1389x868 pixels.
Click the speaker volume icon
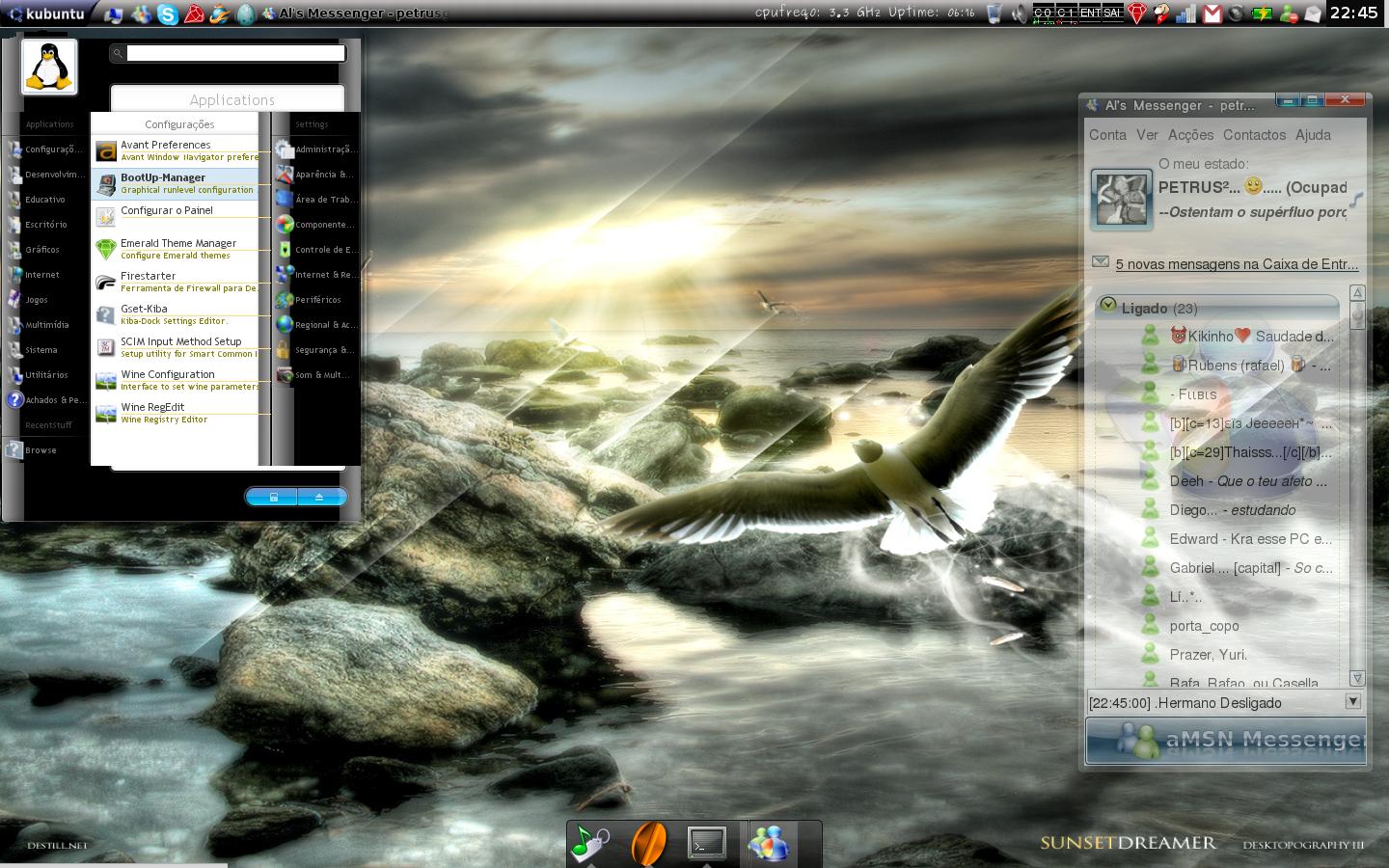[x=1020, y=14]
